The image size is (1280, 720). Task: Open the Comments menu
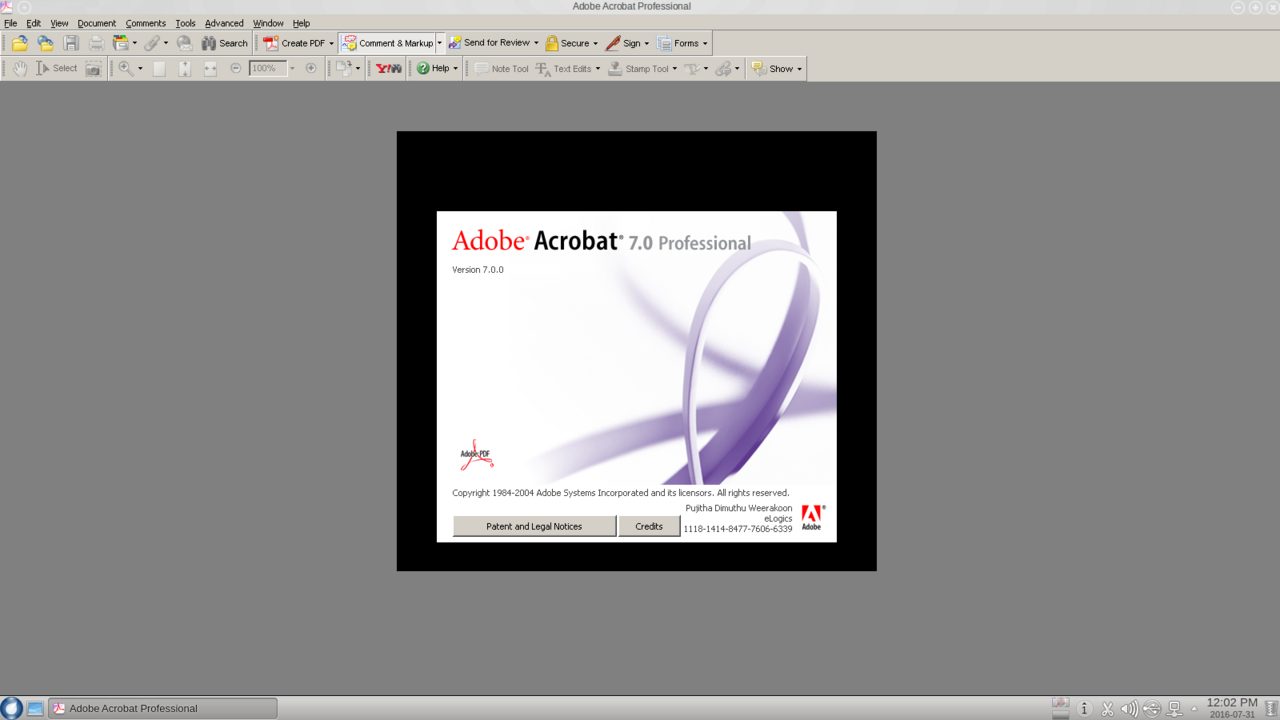tap(146, 23)
